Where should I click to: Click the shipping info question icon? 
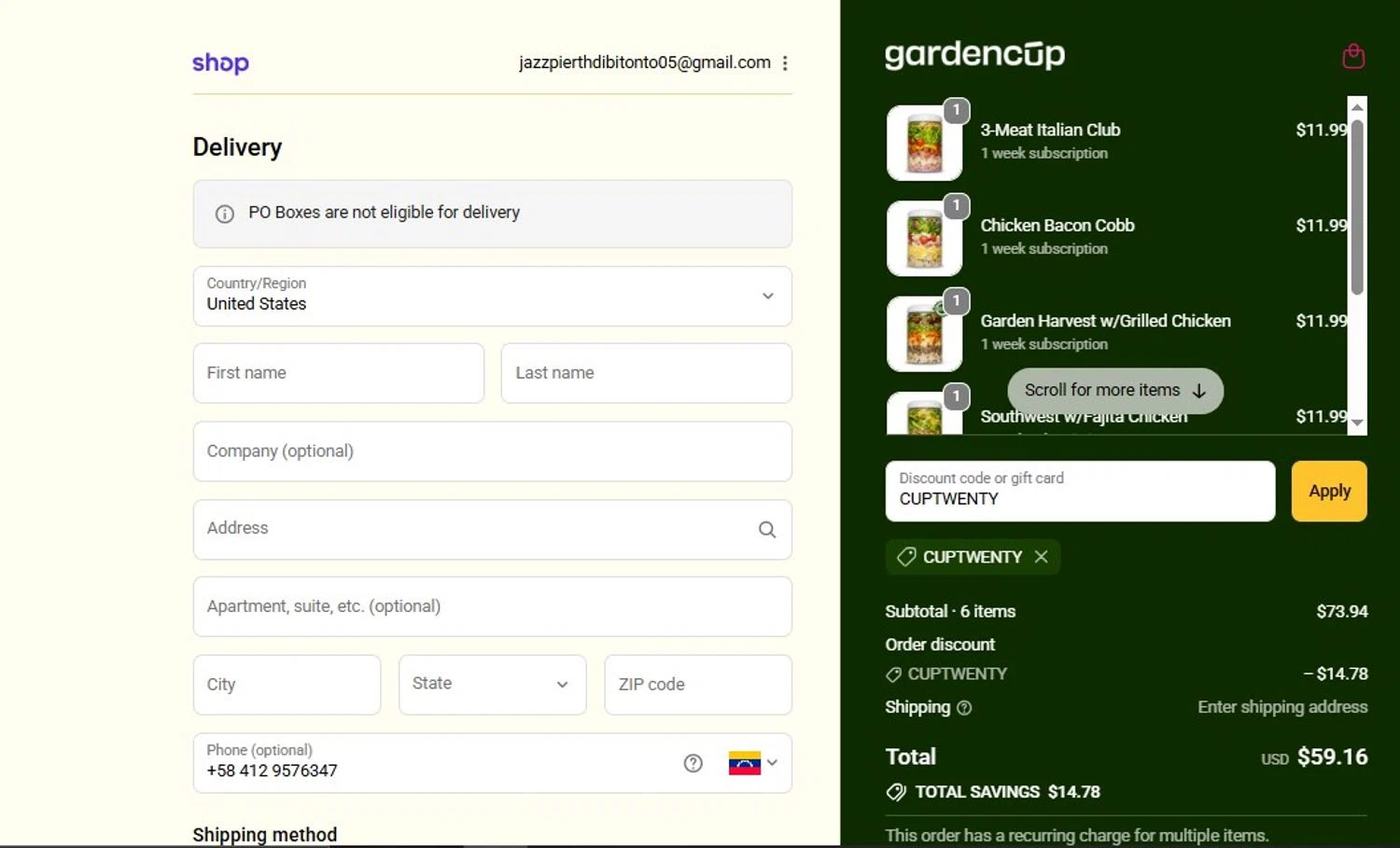pyautogui.click(x=964, y=708)
